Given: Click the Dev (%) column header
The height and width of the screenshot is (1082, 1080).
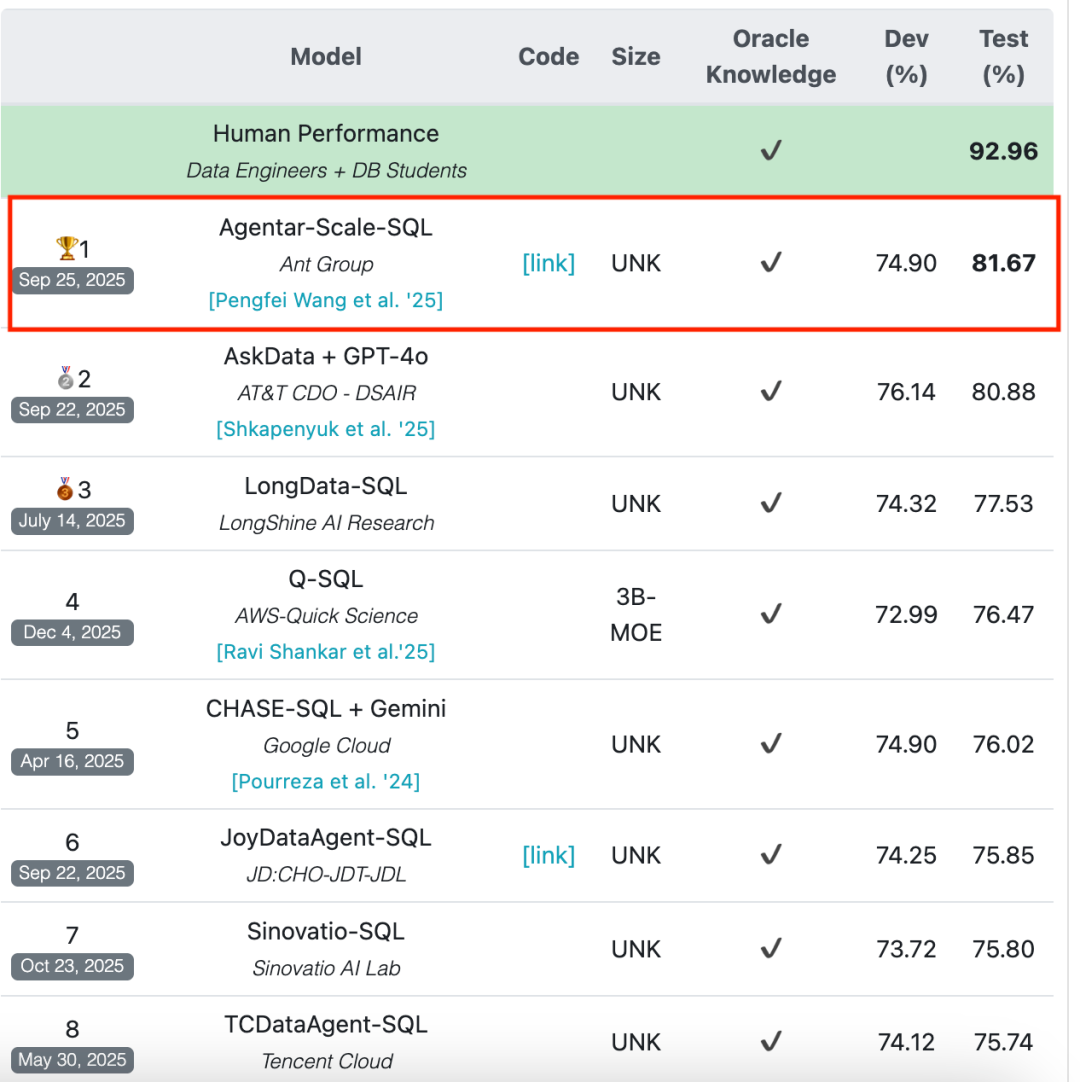Looking at the screenshot, I should tap(906, 56).
